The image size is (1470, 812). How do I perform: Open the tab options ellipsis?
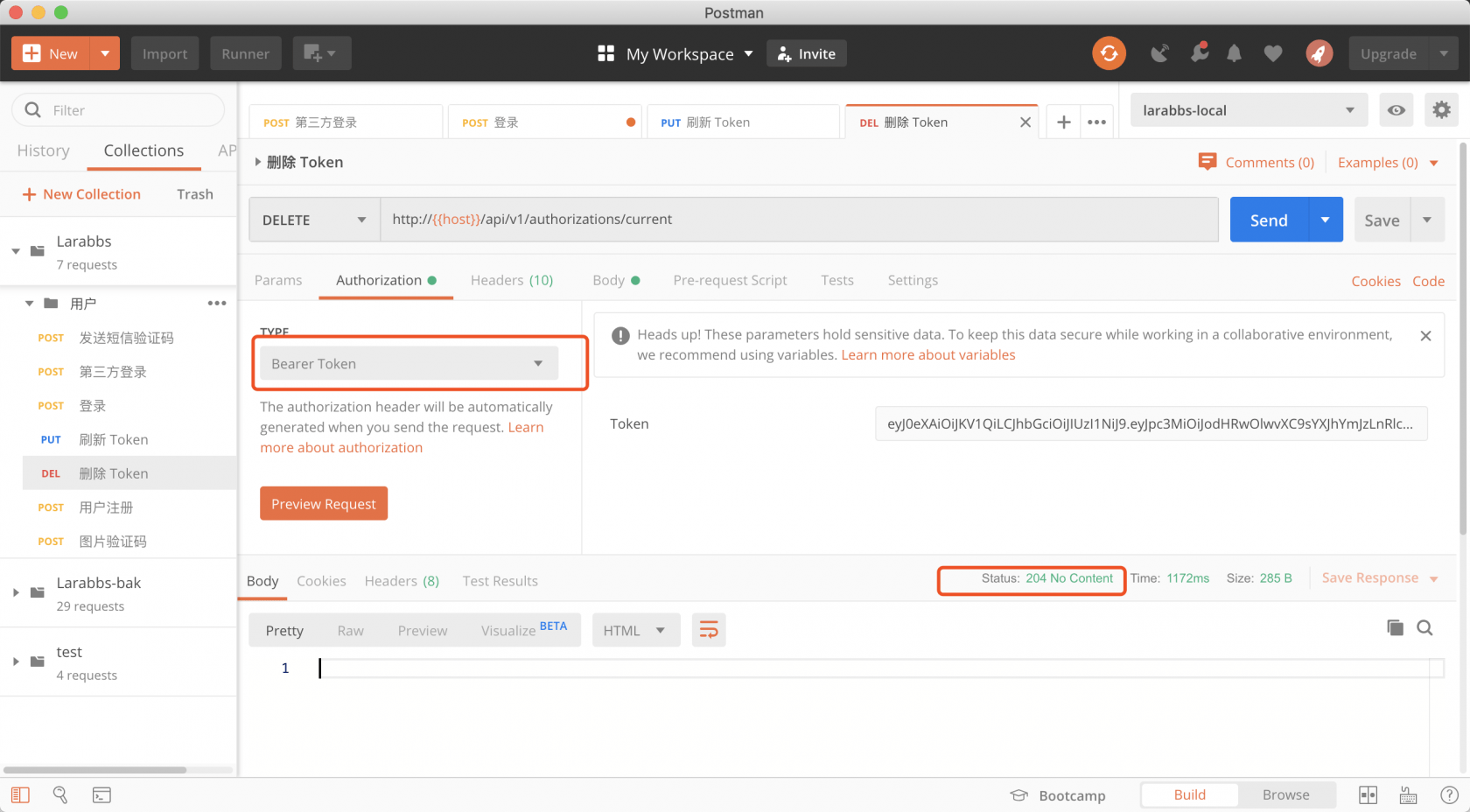click(x=1096, y=122)
